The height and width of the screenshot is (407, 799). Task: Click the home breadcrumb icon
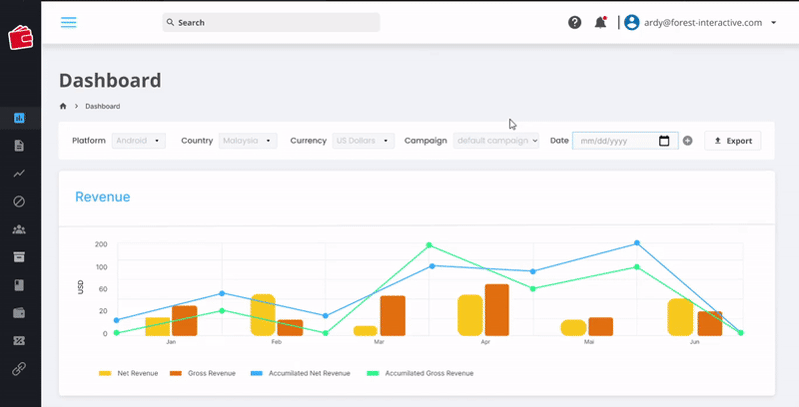click(63, 106)
